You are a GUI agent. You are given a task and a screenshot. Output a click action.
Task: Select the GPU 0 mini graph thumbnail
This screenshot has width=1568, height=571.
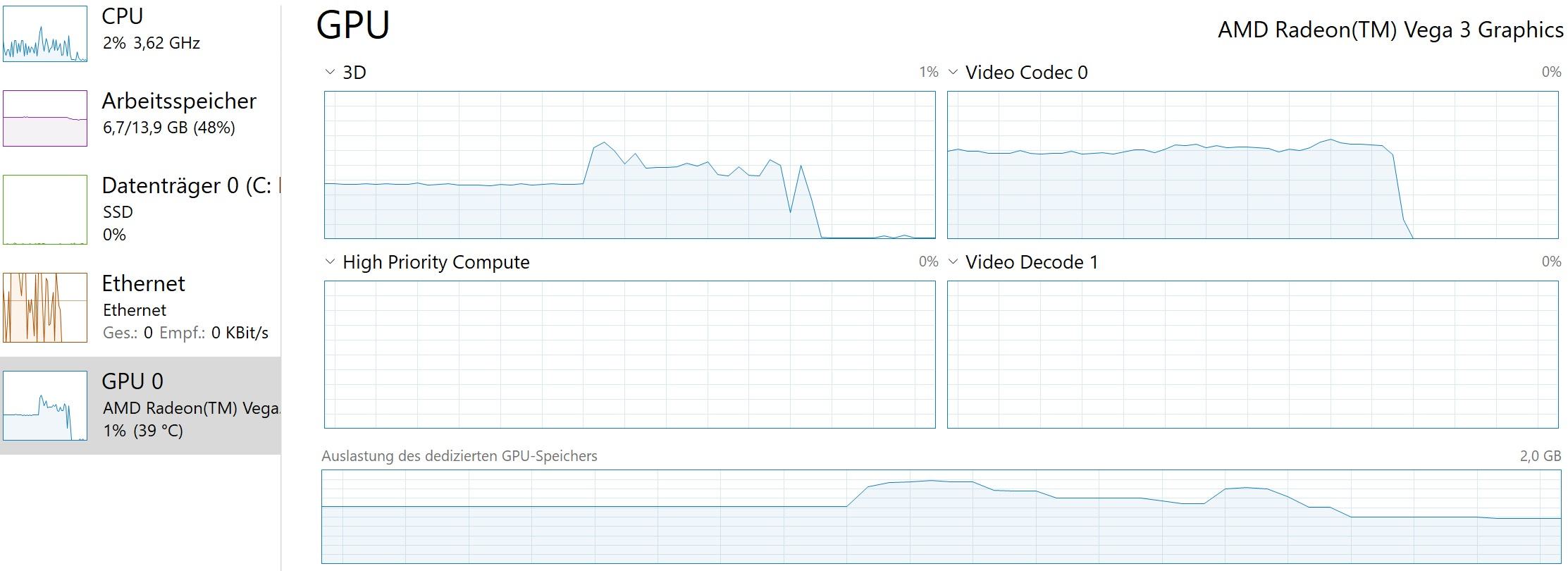(x=45, y=406)
